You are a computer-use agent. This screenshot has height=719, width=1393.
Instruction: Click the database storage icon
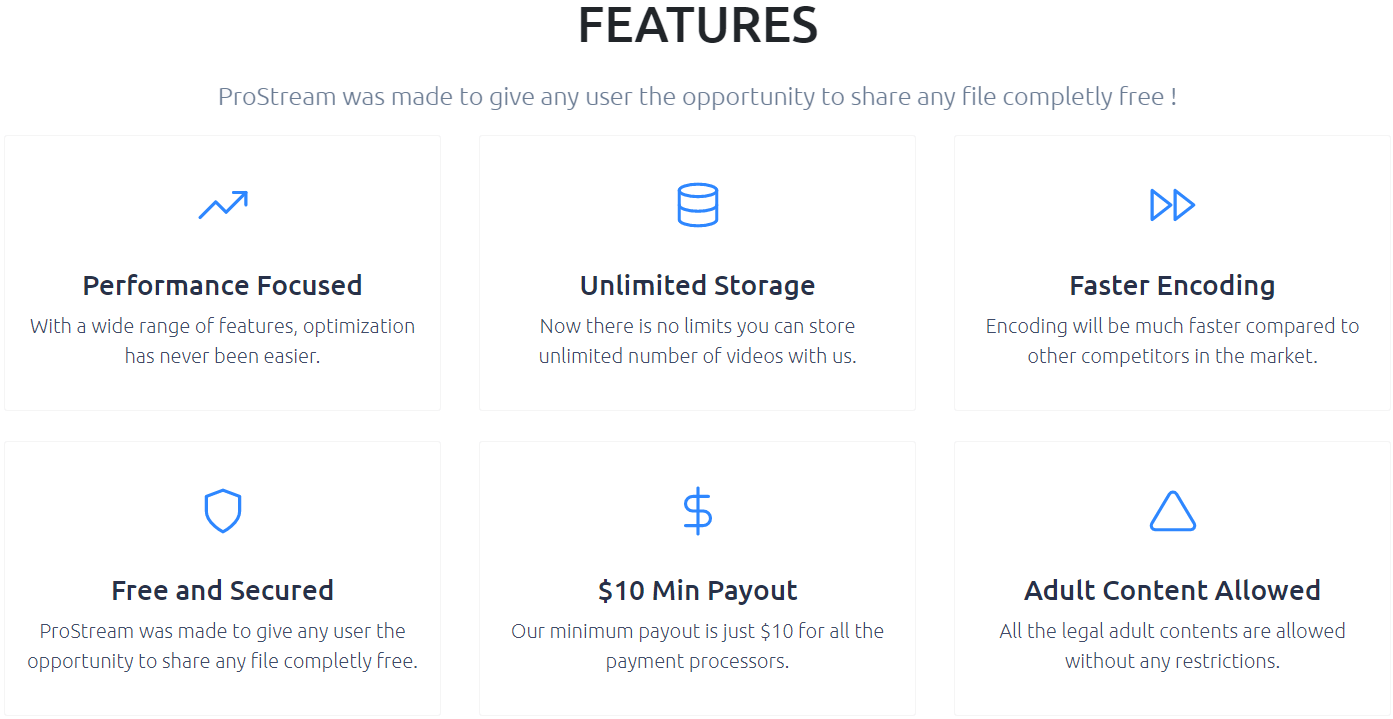(697, 205)
